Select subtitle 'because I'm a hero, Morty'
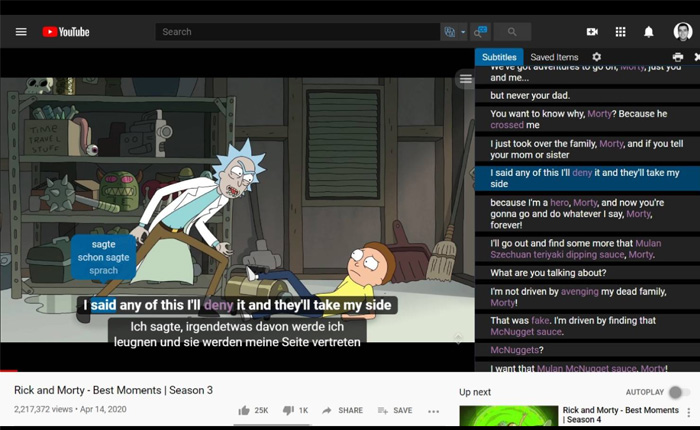 click(587, 214)
